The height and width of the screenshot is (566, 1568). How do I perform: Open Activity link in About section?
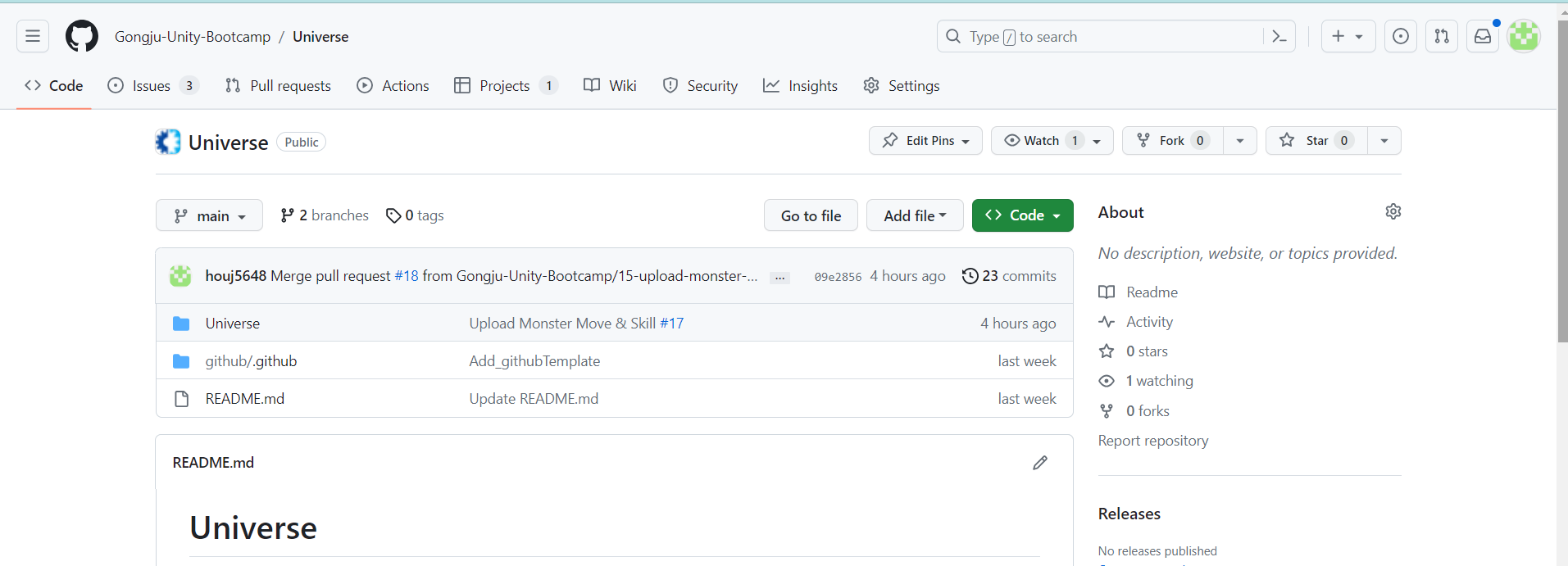(x=1135, y=322)
